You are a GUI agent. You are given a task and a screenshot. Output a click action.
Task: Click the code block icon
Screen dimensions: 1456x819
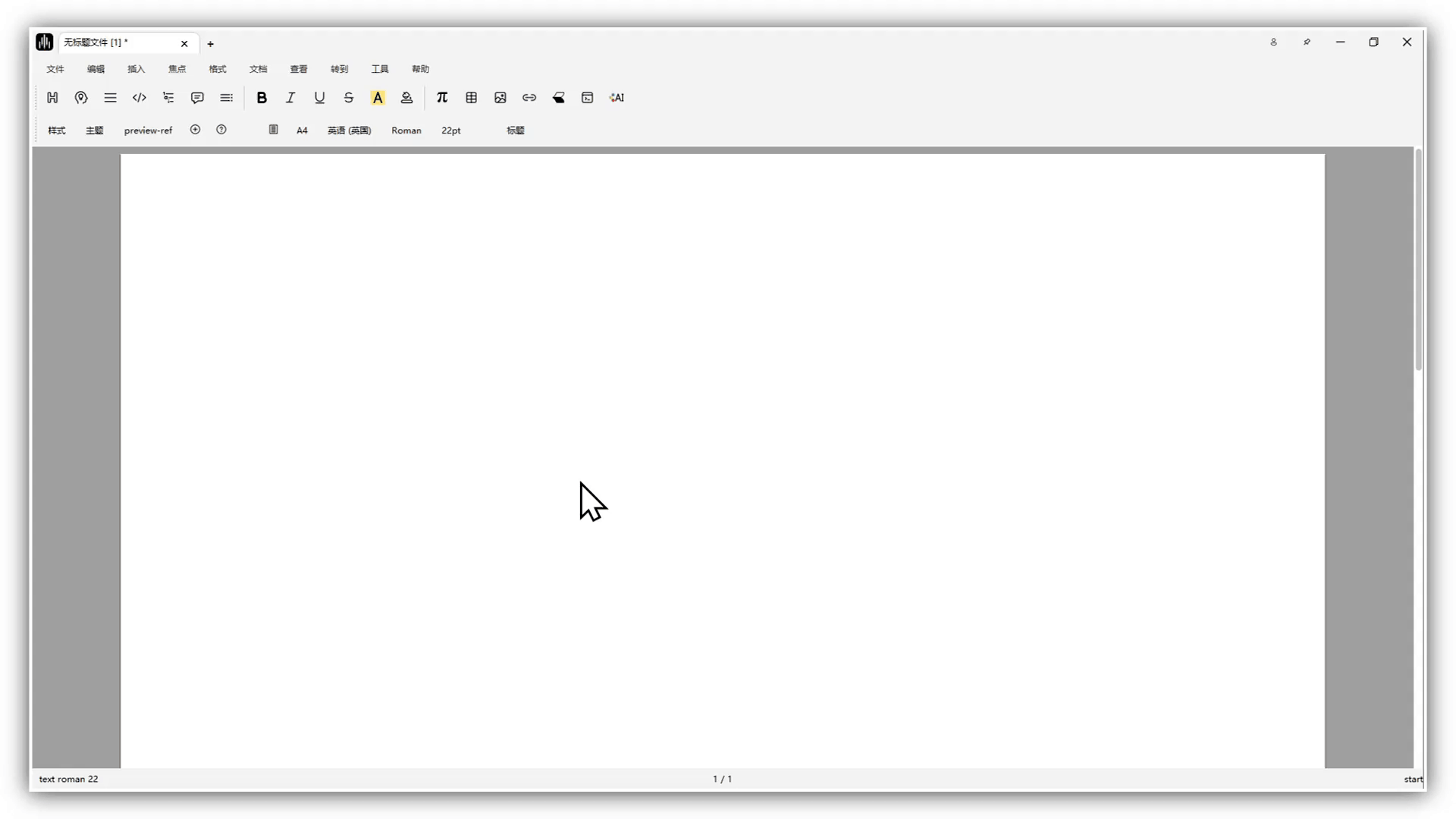coord(140,98)
